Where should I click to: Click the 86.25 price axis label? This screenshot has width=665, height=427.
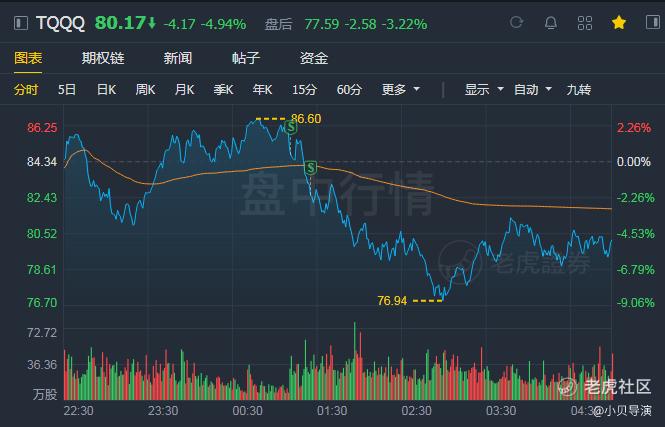point(42,128)
